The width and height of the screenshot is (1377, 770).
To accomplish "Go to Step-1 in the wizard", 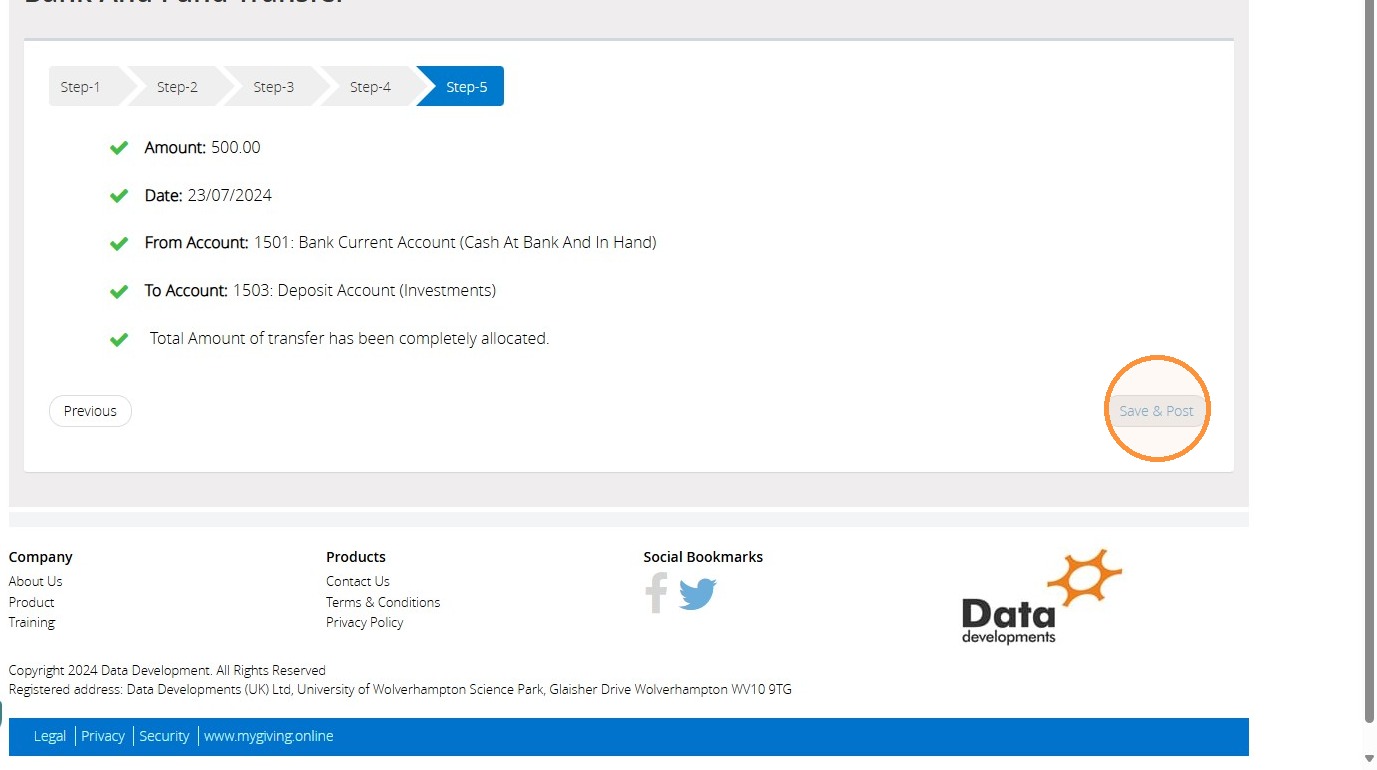I will (84, 86).
